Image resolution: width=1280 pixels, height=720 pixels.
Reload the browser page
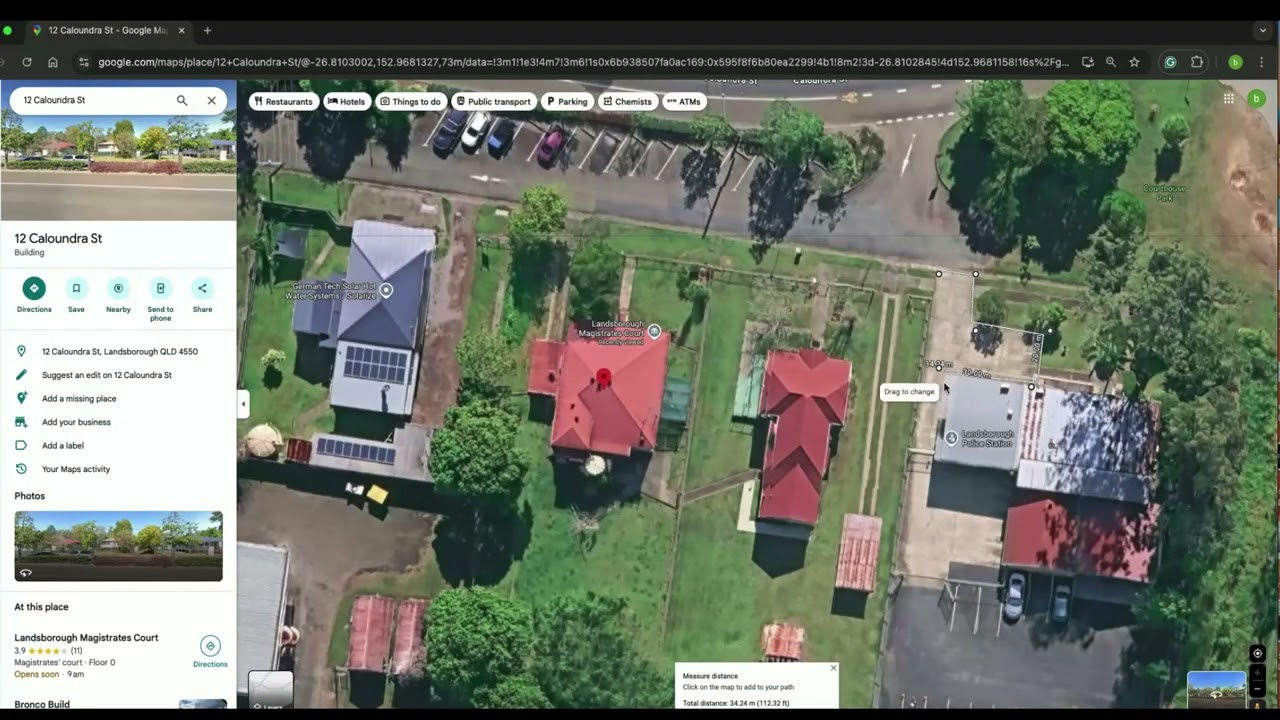coord(26,62)
